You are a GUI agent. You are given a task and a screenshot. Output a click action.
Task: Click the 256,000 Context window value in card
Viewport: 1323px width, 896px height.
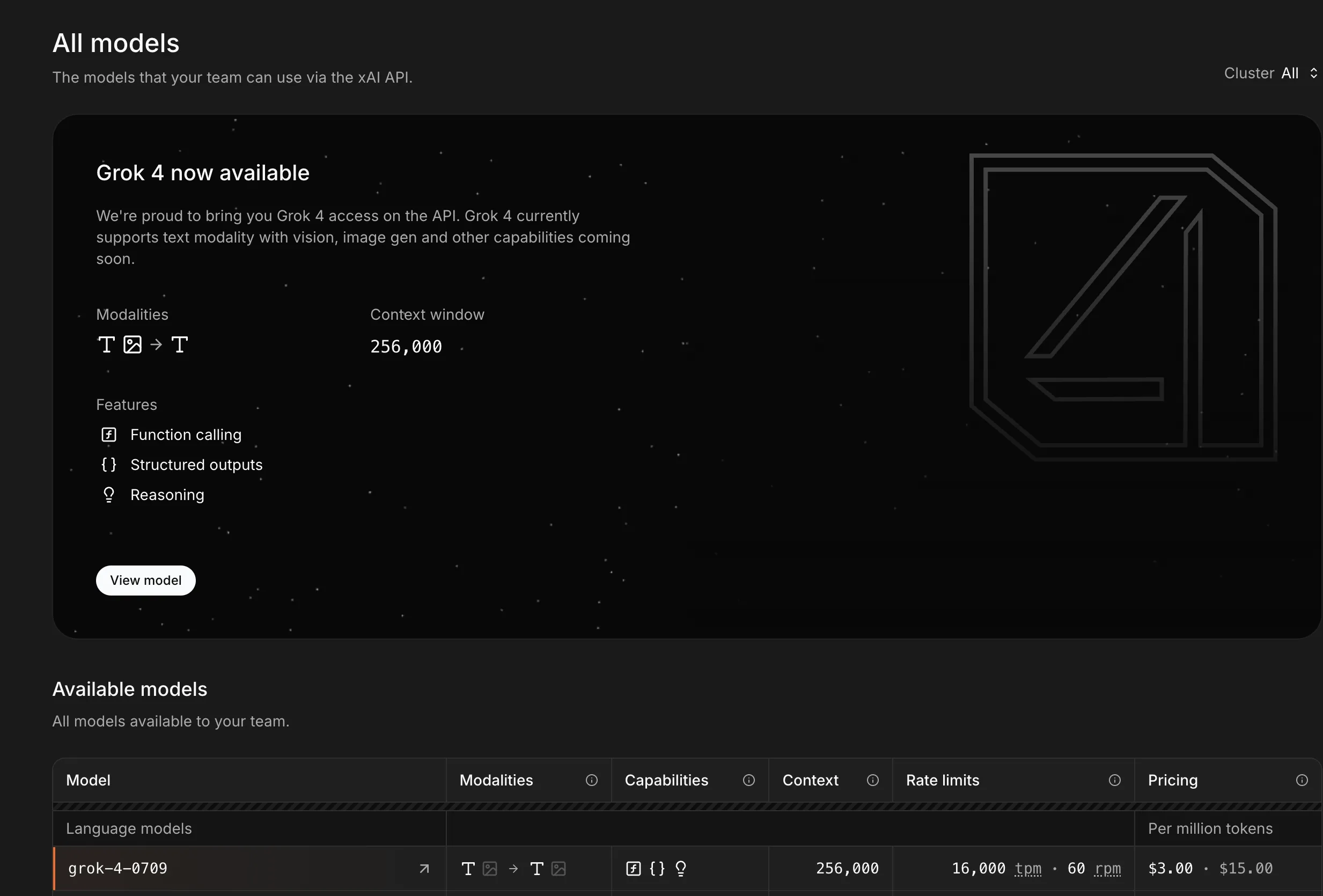(406, 347)
